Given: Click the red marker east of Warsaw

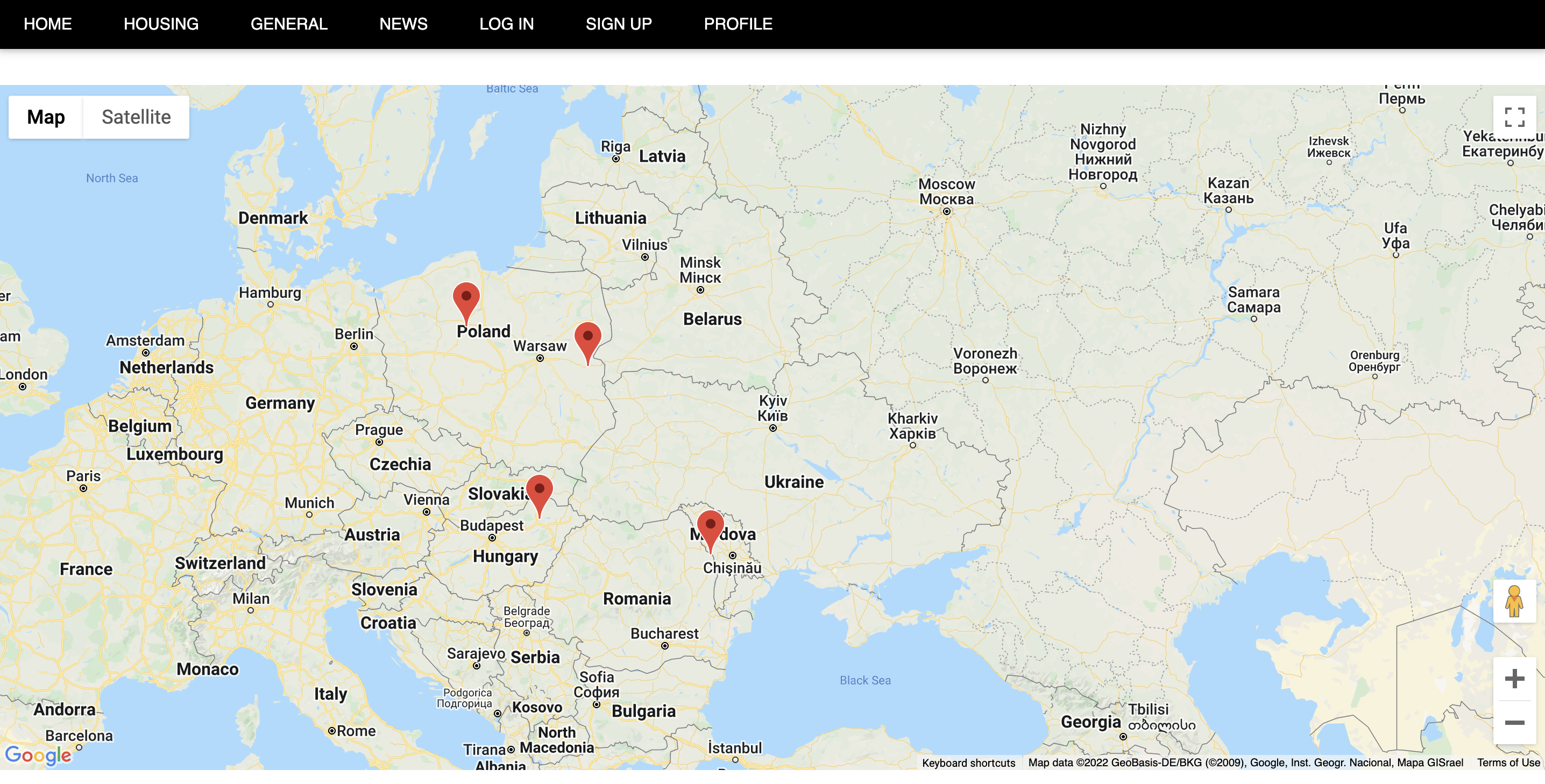Looking at the screenshot, I should (x=588, y=340).
